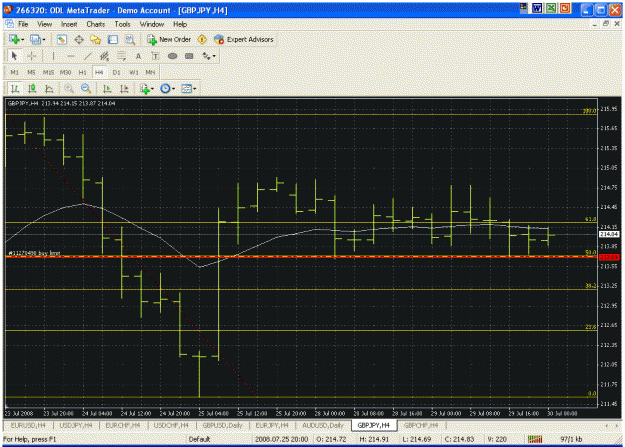This screenshot has height=447, width=625.
Task: Open the Periodicity clock icon
Action: (165, 89)
